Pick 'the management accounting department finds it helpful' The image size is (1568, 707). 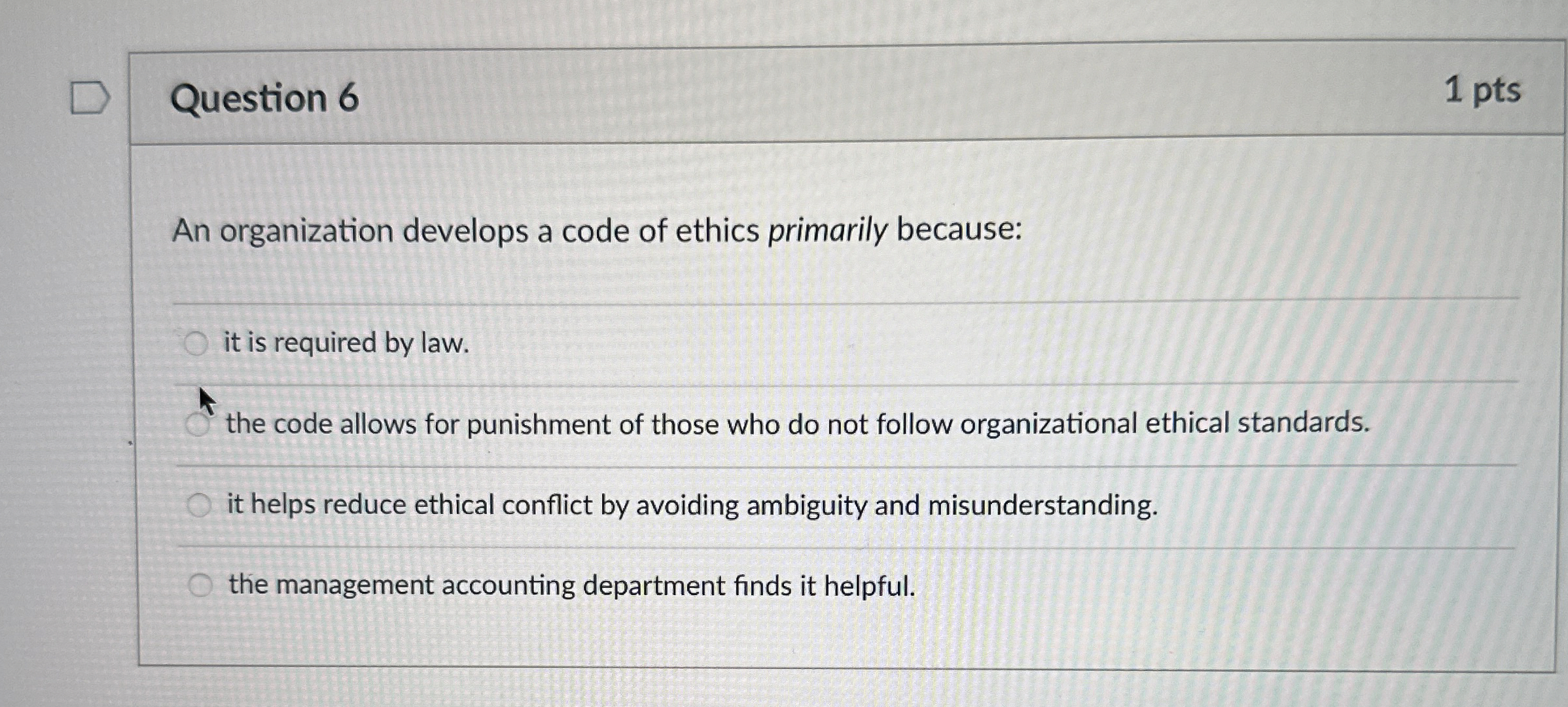coord(200,584)
